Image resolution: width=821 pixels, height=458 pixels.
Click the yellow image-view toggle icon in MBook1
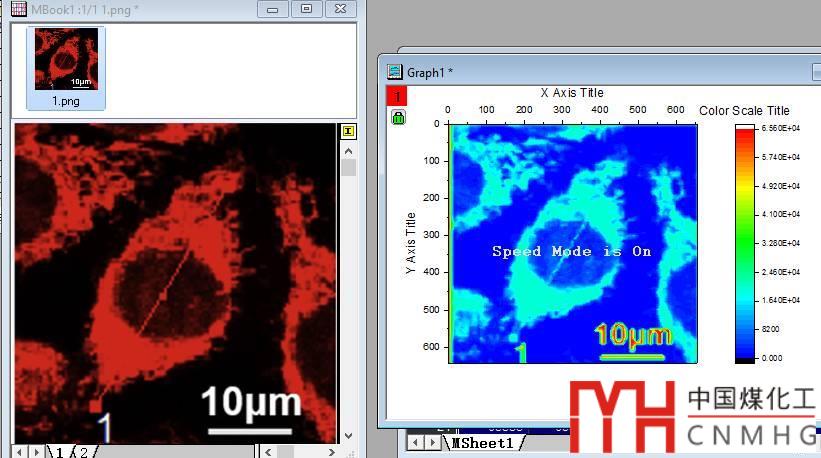[348, 131]
